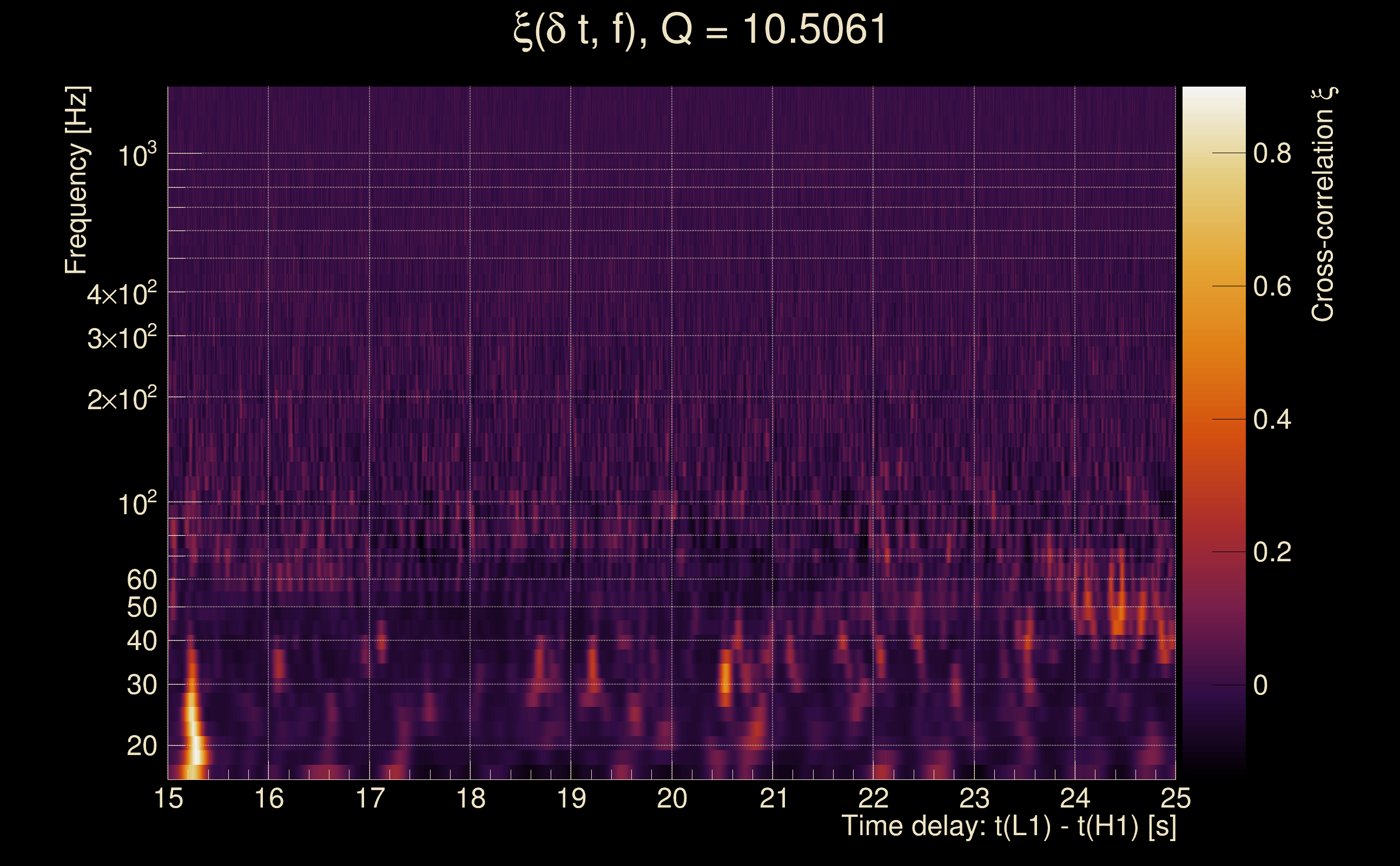The width and height of the screenshot is (1400, 866).
Task: Click the 25 tick label on time axis
Action: pyautogui.click(x=1175, y=798)
